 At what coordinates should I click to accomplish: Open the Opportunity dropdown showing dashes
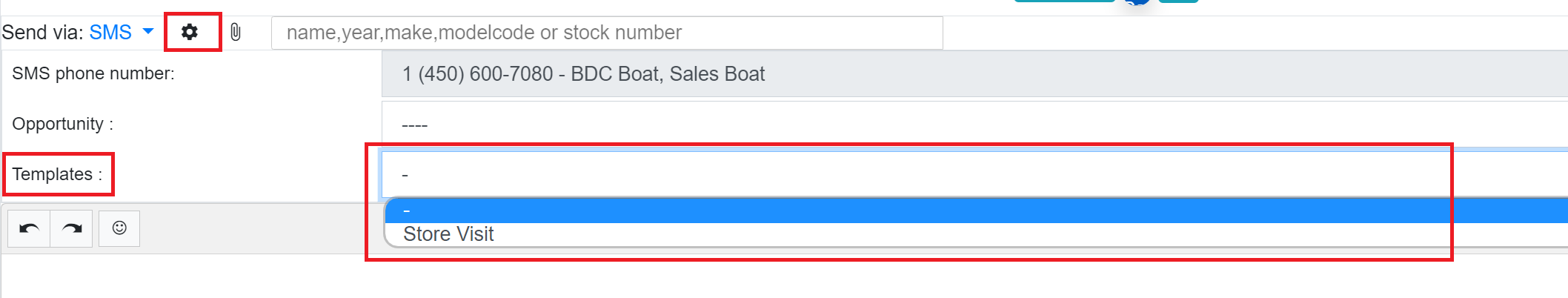(x=974, y=124)
